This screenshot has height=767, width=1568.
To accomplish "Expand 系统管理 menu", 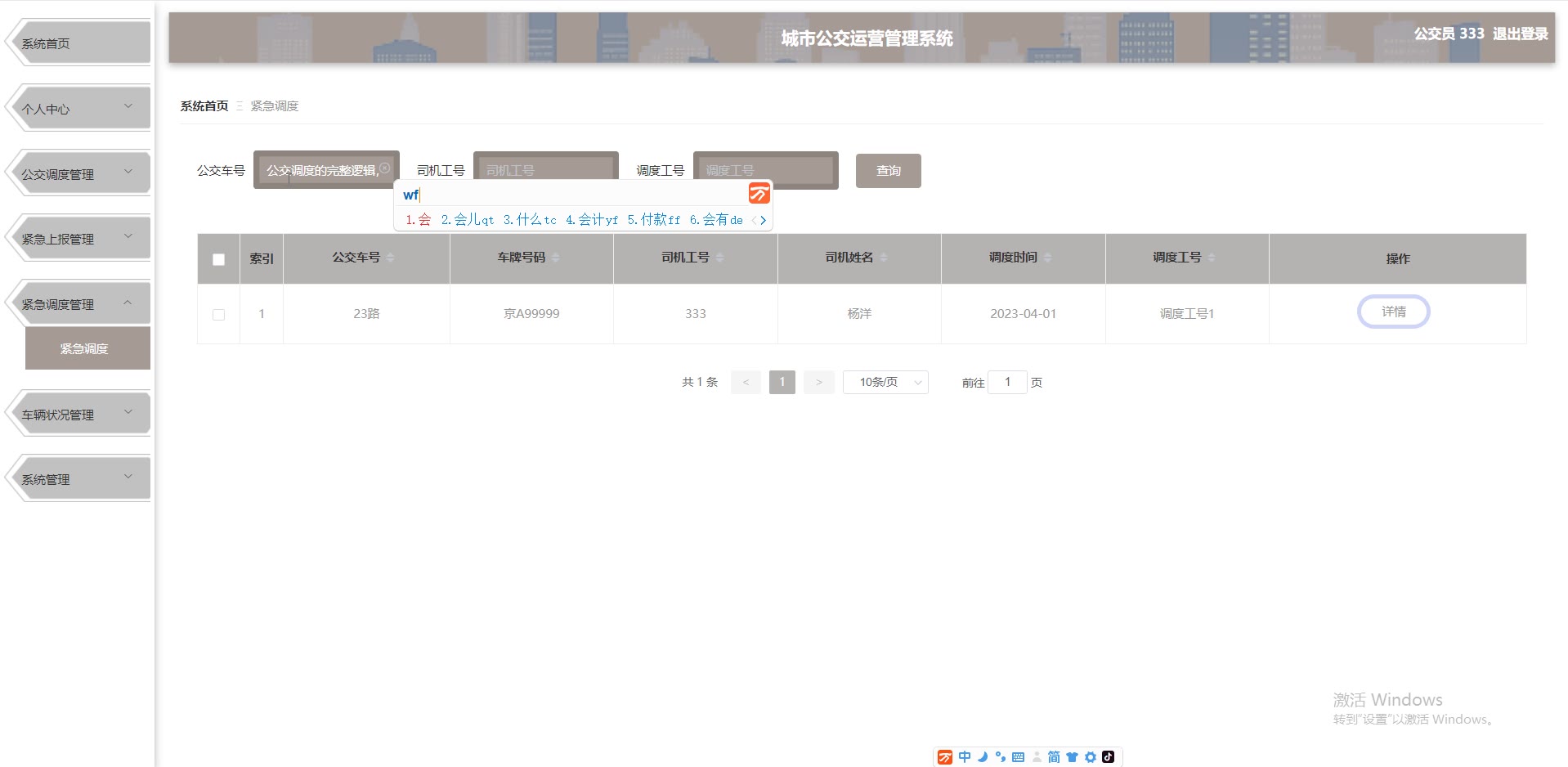I will point(78,478).
